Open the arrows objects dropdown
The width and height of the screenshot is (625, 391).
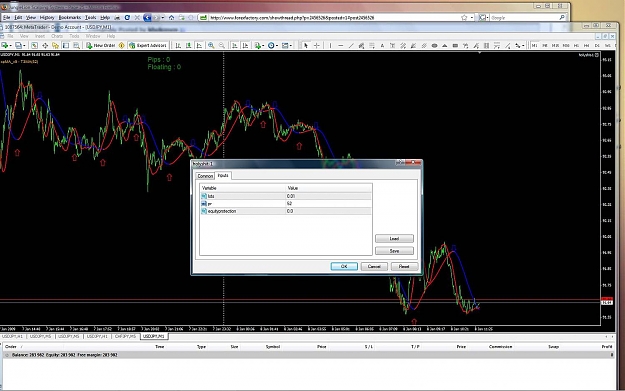[x=519, y=45]
